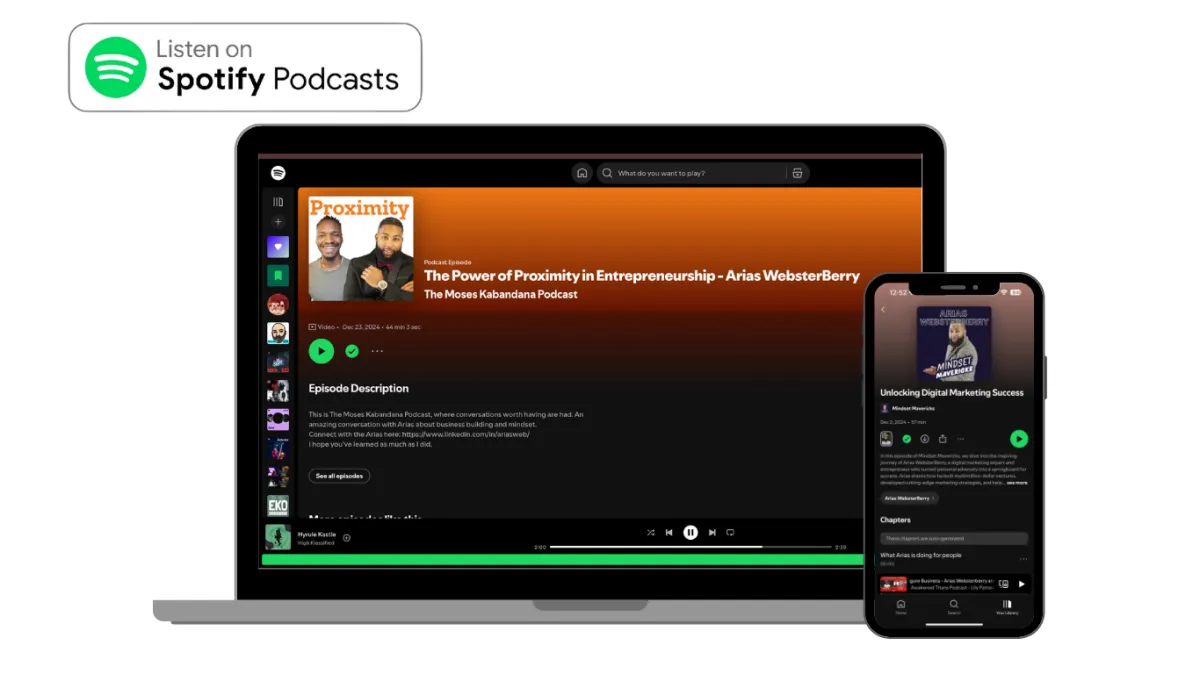Toggle the saved checkmark next to the laptop play button
The image size is (1200, 674).
pos(352,351)
